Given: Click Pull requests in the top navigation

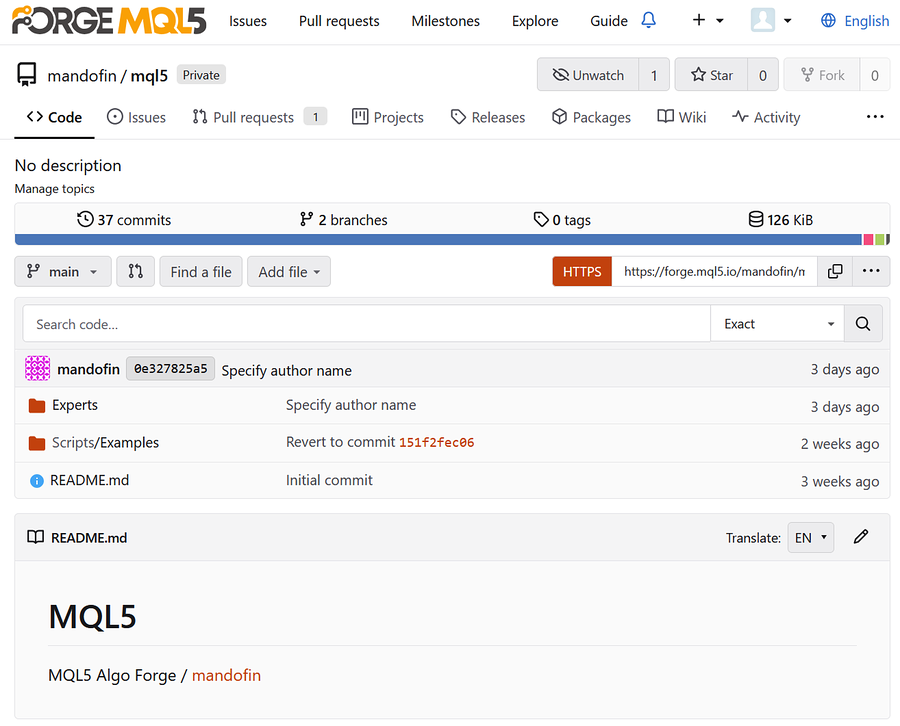Looking at the screenshot, I should click(x=339, y=21).
